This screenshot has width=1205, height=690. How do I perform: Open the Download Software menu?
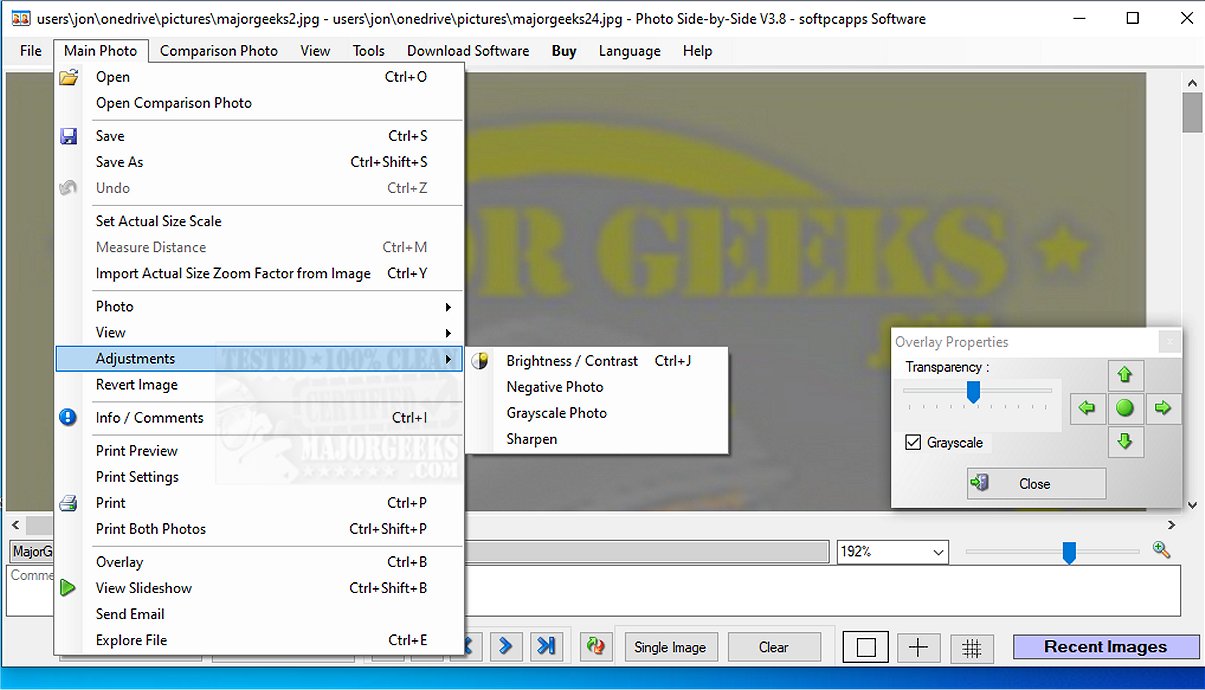[468, 51]
